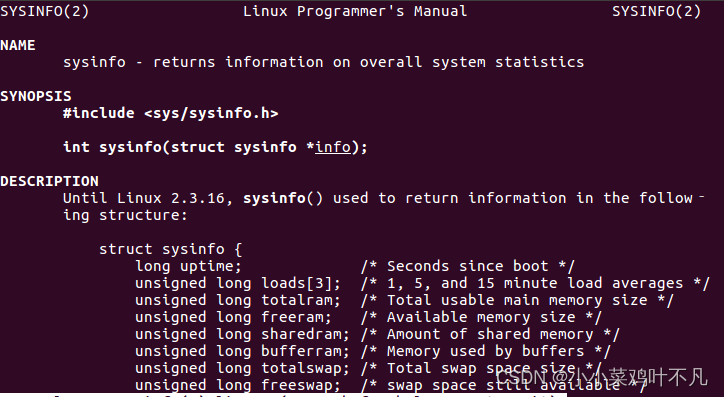Click the 'int sysinfo(struct sysinfo *info);' prototype

(x=215, y=147)
